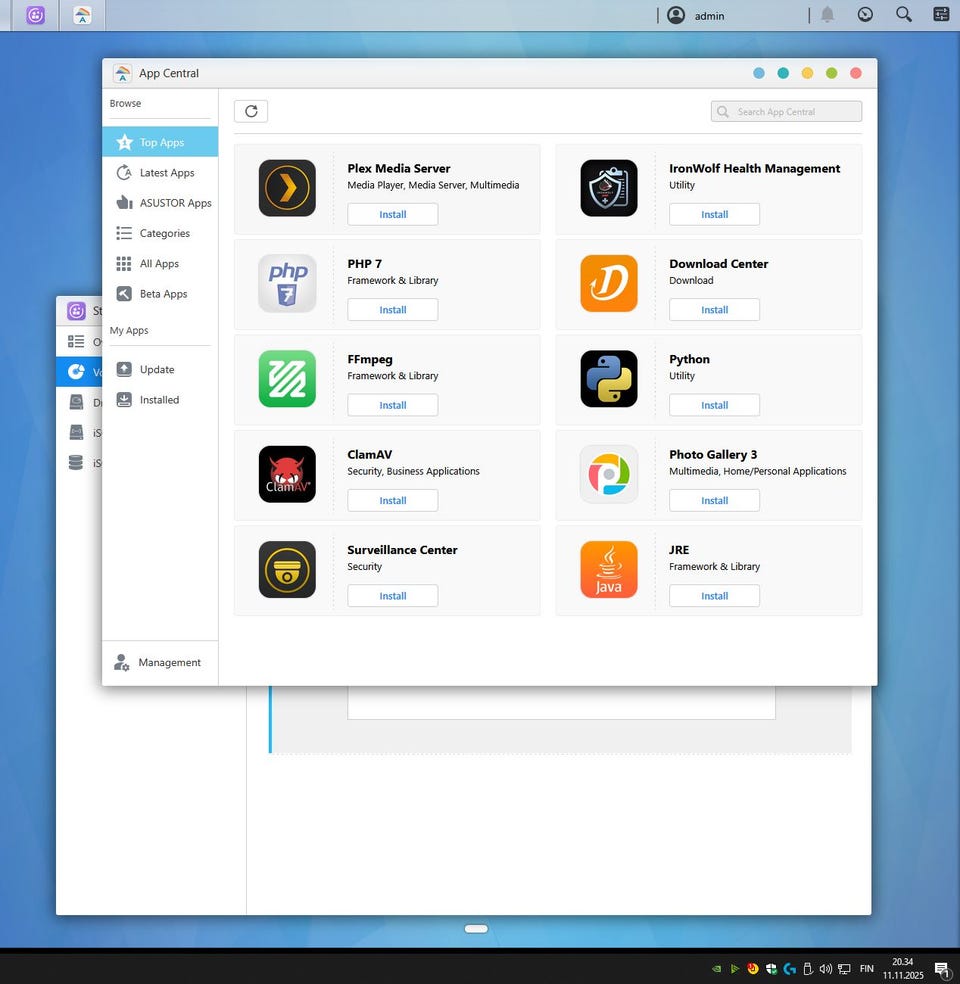The image size is (960, 984).
Task: Install IronWolf Health Management
Action: click(715, 215)
